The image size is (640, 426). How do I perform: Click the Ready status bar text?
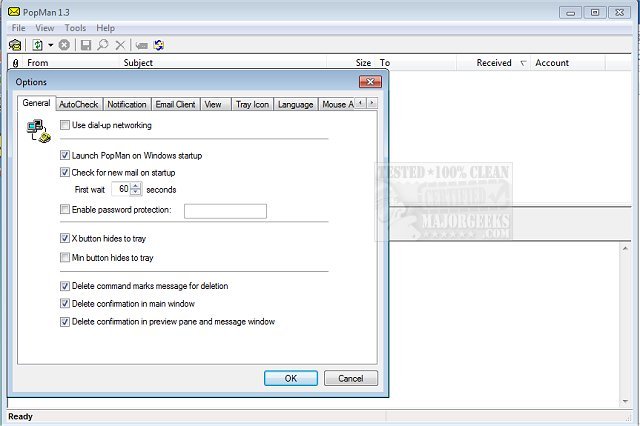click(20, 417)
